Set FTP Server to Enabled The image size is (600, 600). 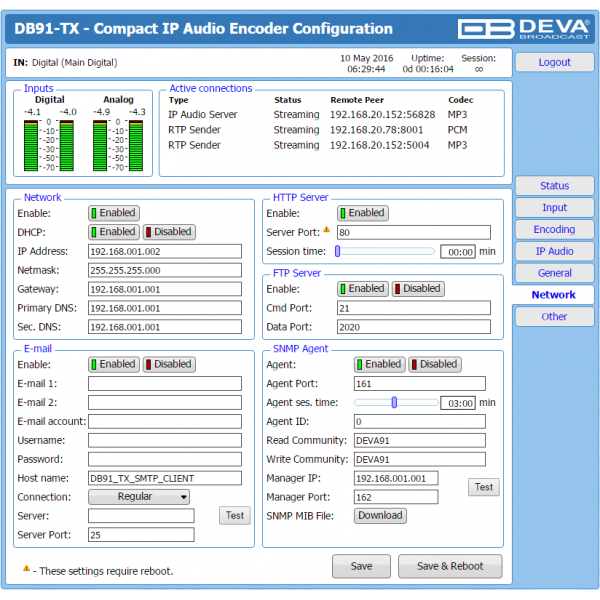tap(363, 289)
